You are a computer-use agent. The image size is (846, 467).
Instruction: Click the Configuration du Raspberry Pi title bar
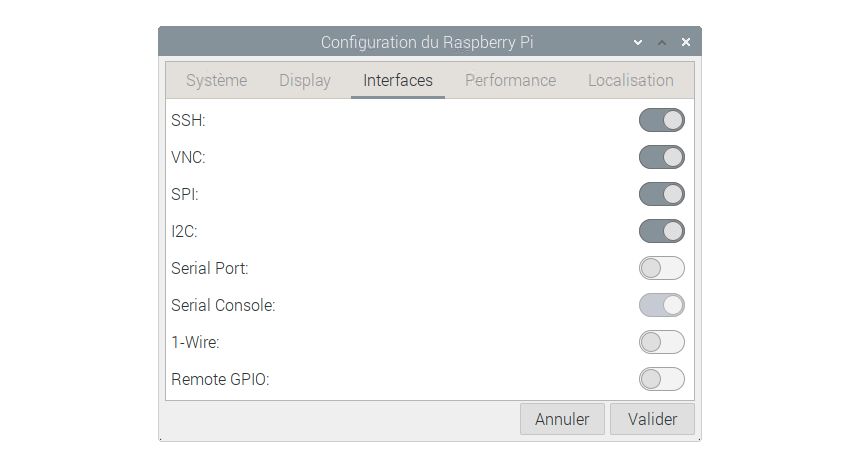427,42
